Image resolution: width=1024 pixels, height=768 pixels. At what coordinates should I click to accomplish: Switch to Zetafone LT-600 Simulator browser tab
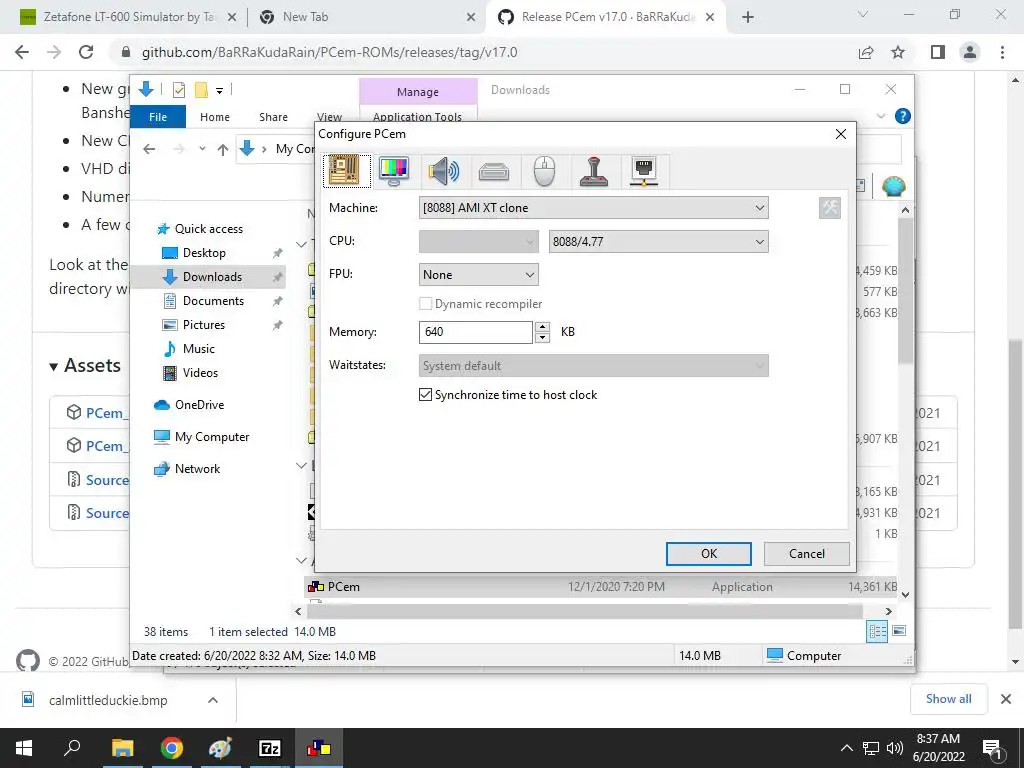coord(129,17)
